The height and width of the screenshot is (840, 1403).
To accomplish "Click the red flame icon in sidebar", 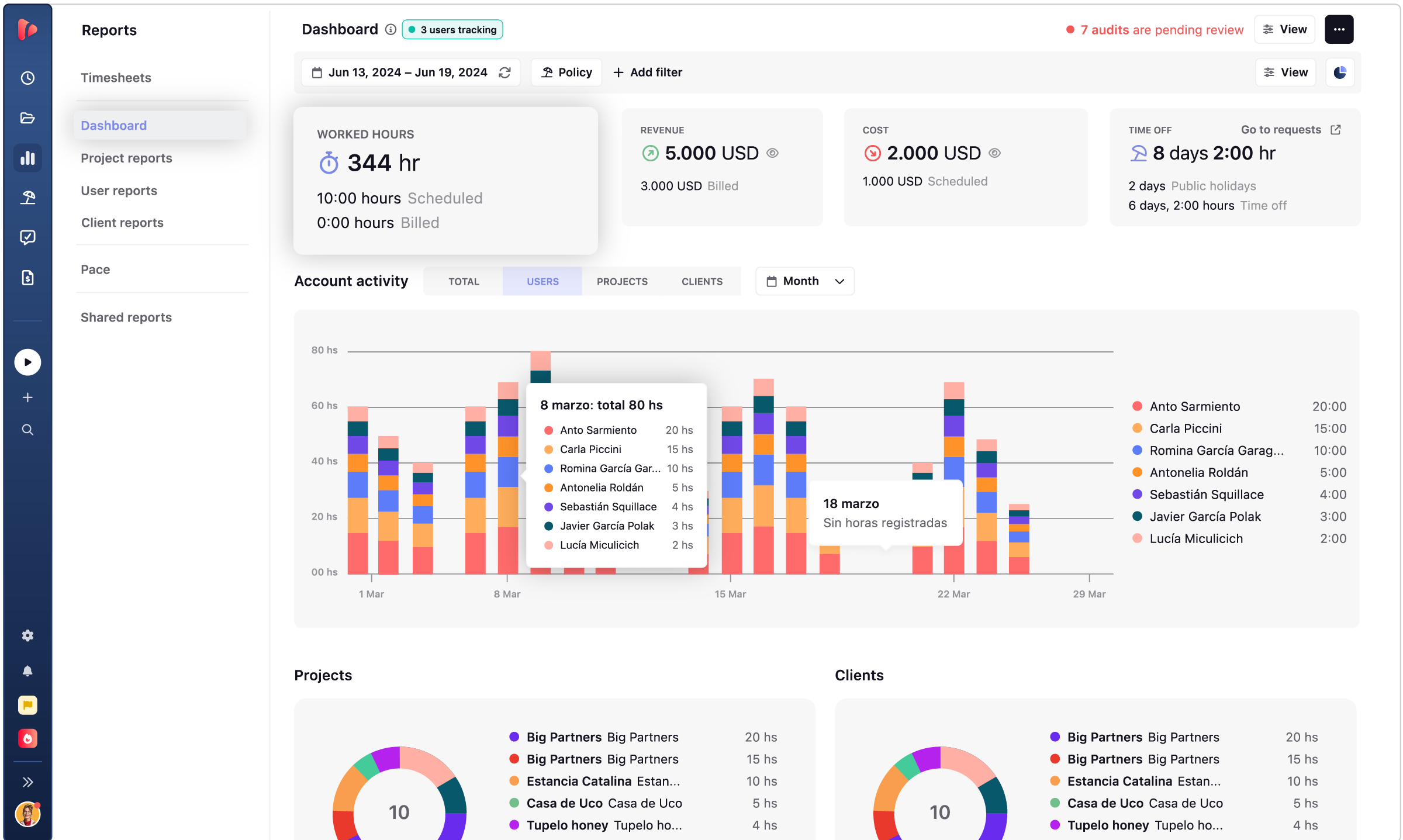I will click(x=27, y=738).
